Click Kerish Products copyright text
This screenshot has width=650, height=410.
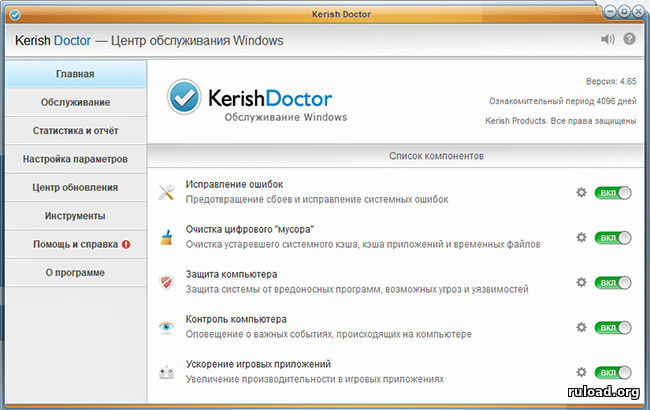[x=560, y=121]
